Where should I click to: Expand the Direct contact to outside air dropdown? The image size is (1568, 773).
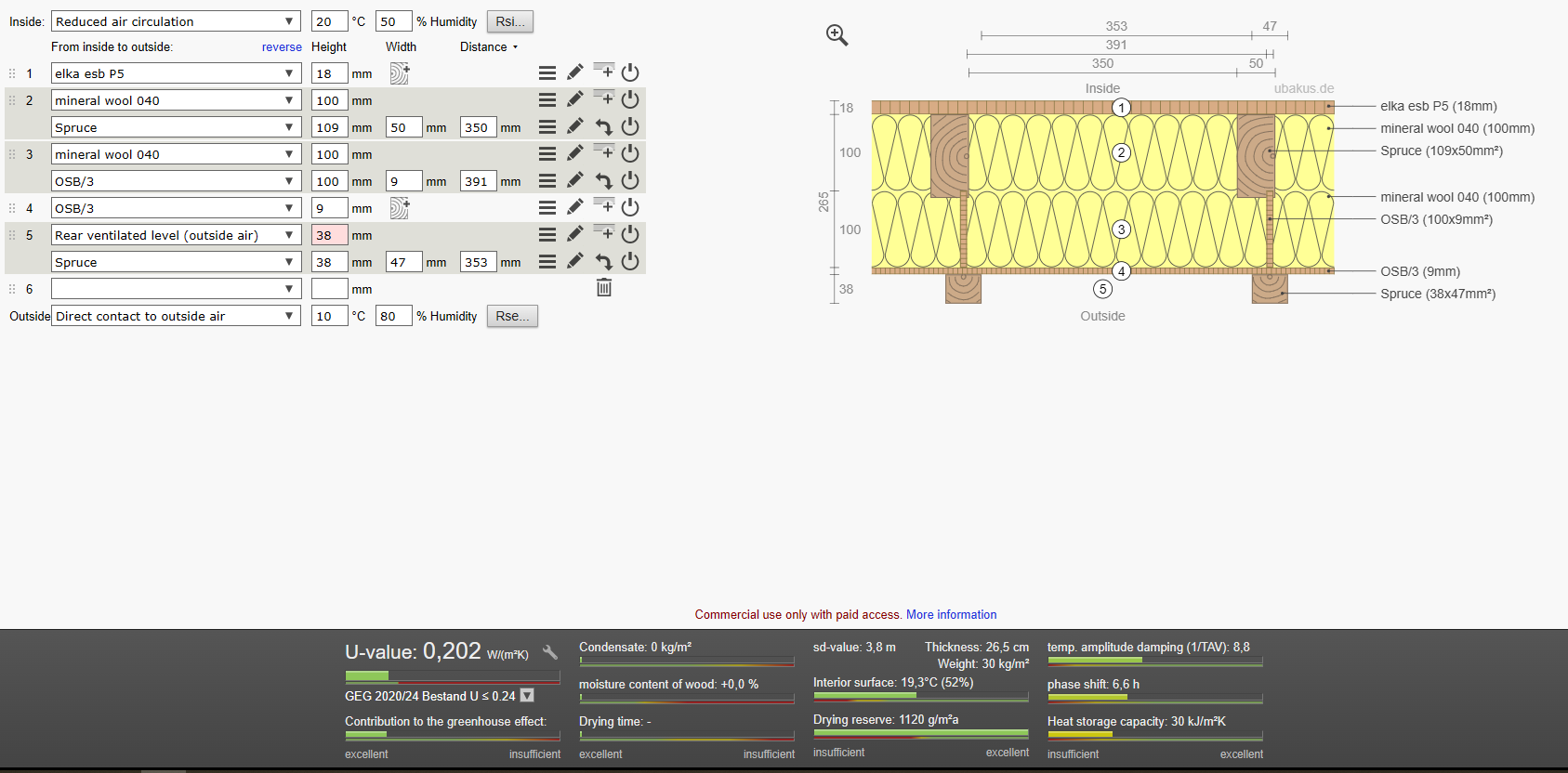177,316
